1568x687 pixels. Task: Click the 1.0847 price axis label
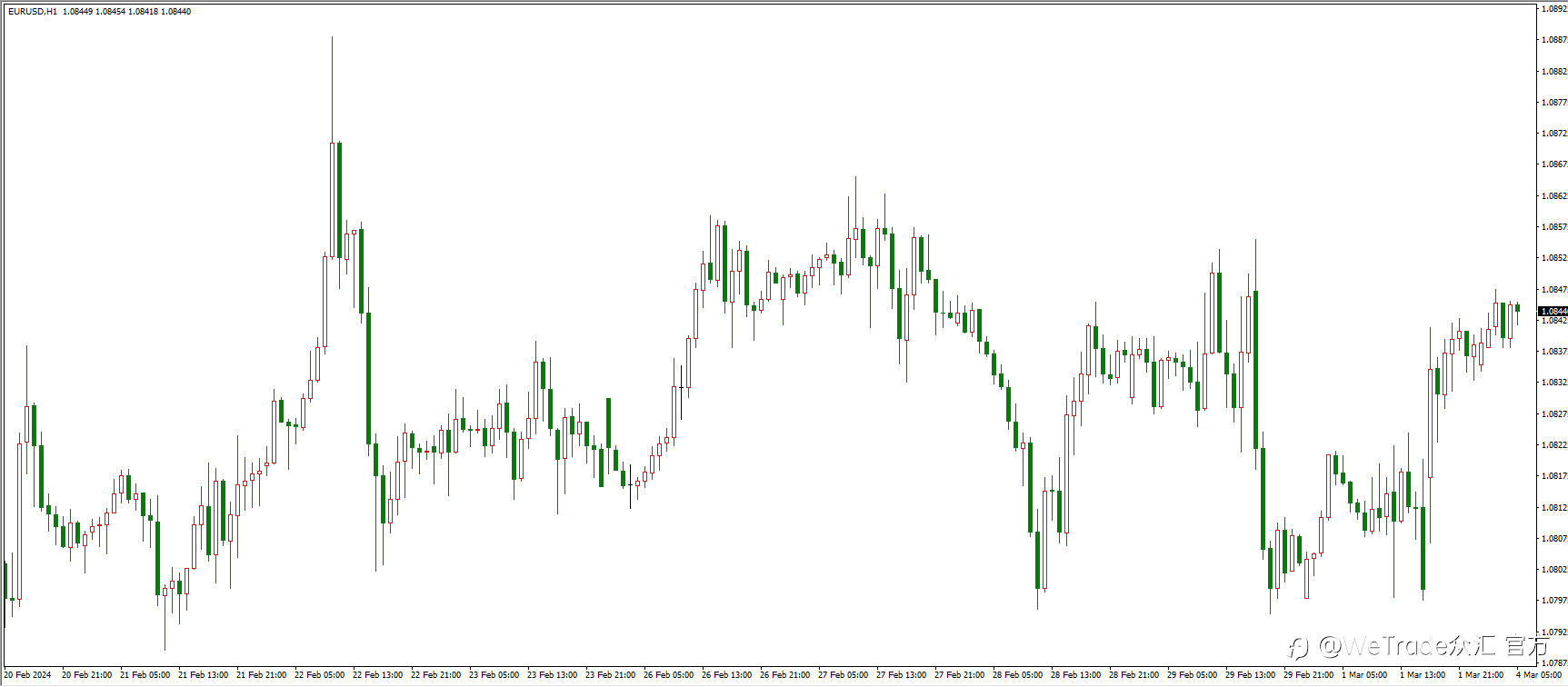[x=1554, y=290]
